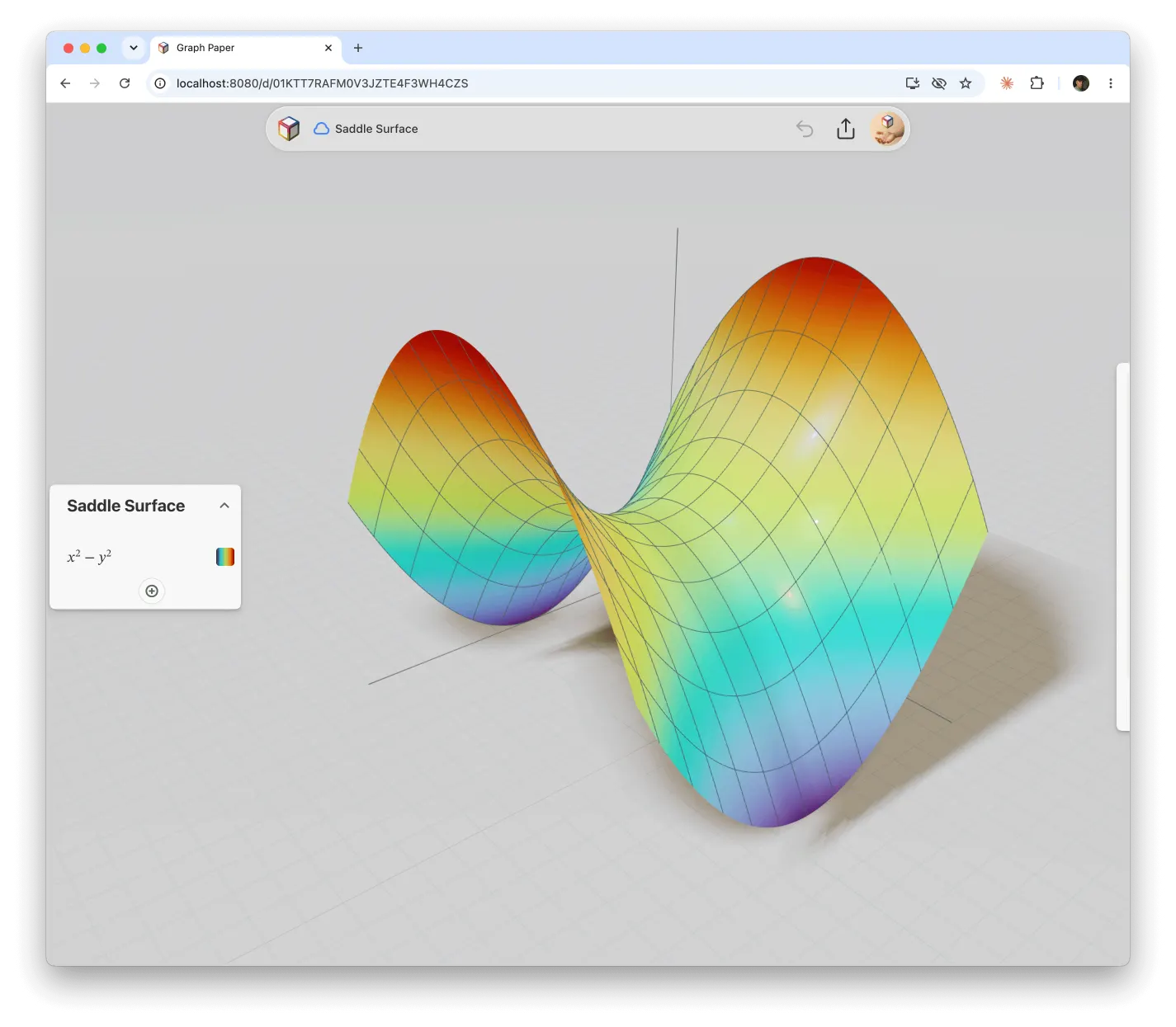Select the x² − y² expression

click(x=89, y=557)
